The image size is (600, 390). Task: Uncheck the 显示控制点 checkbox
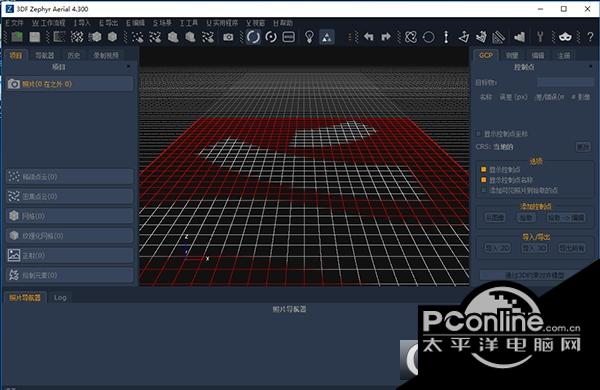[x=484, y=170]
